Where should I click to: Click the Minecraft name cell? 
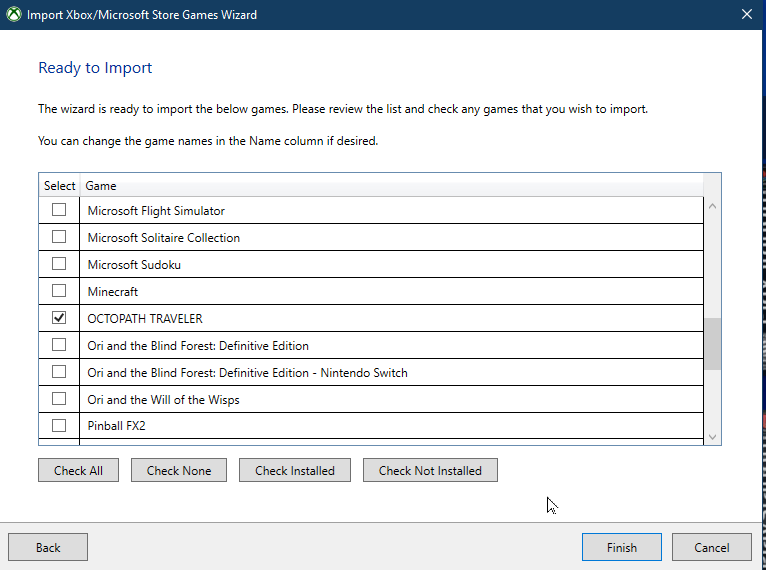pos(391,291)
